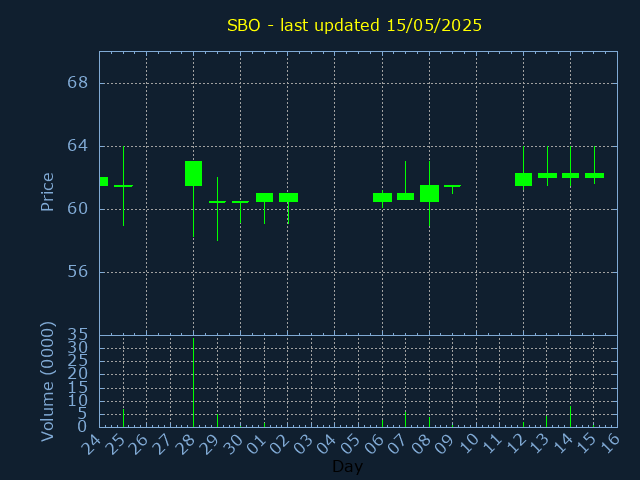Click the price axis value 68
640x480 pixels.
pyautogui.click(x=78, y=83)
